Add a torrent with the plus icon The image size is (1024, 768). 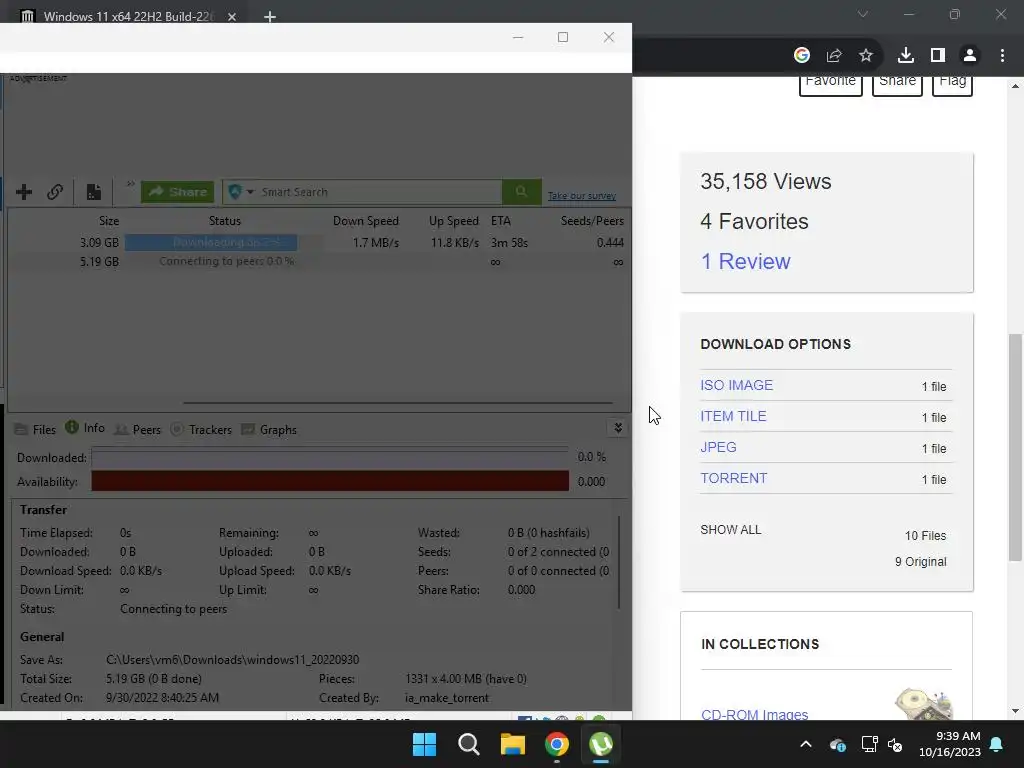click(x=24, y=192)
